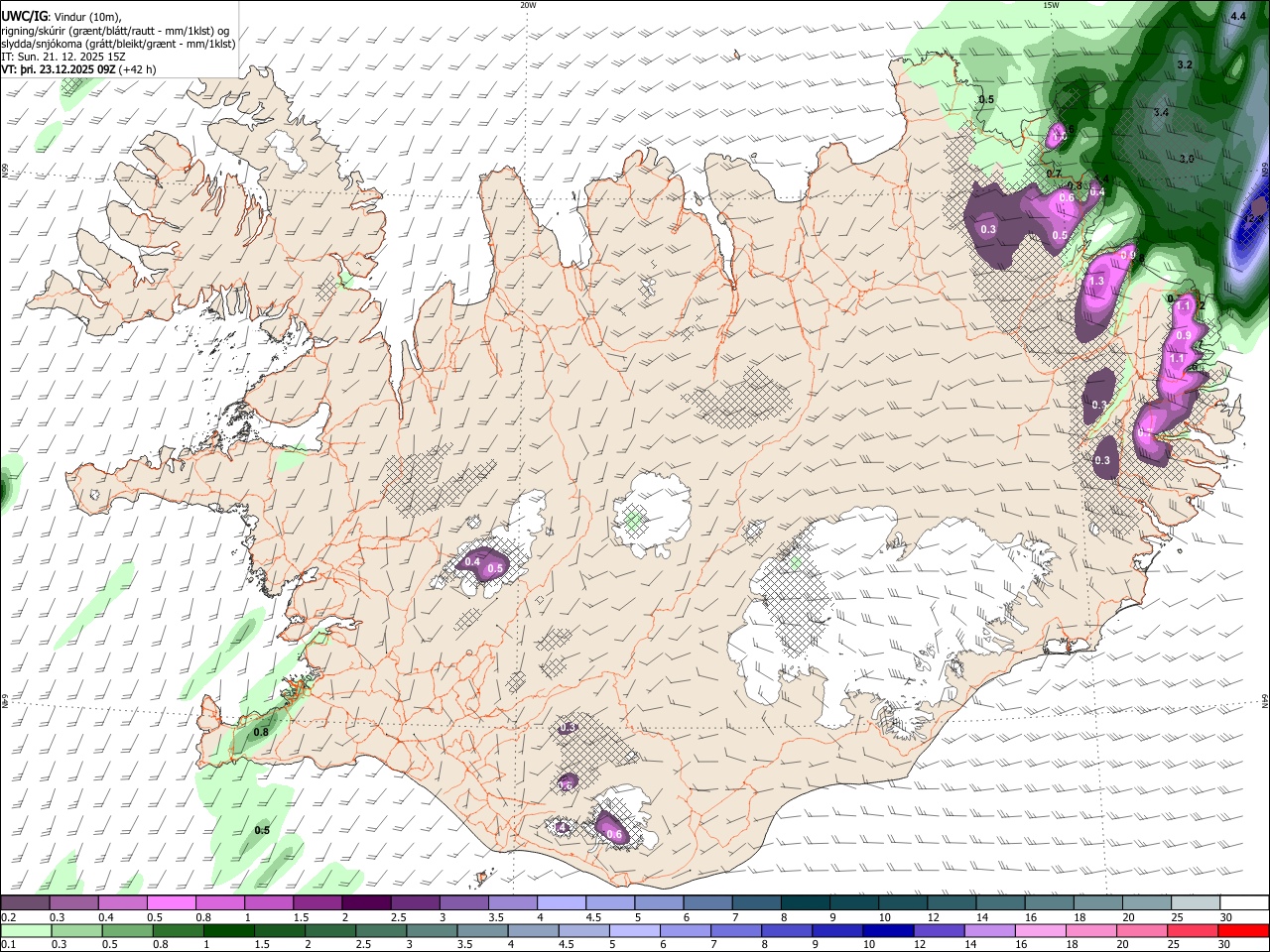Click the purple rain swatch between 12 and 14
This screenshot has height=952, width=1270.
click(x=938, y=930)
